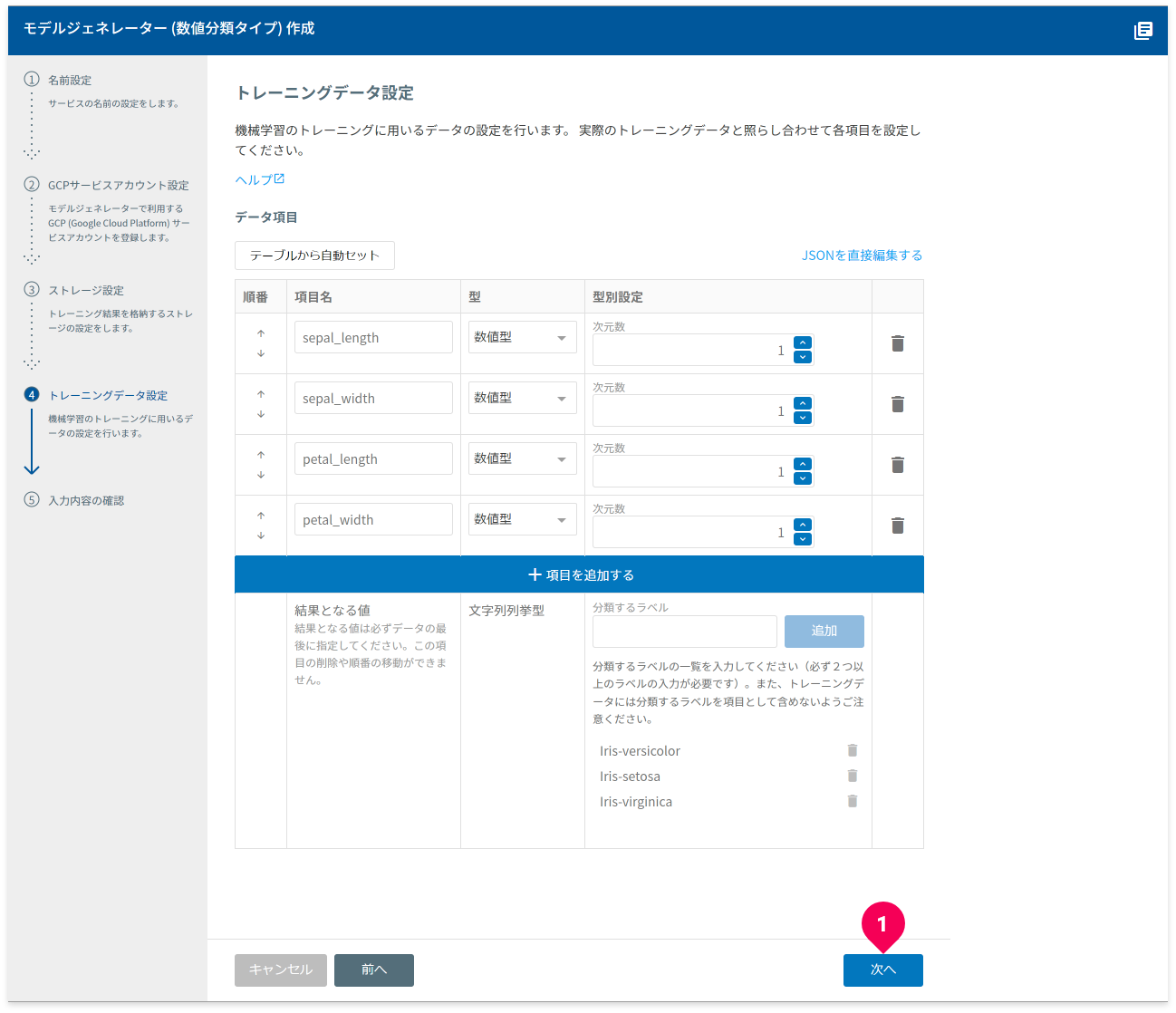Delete the sepal_width row
The height and width of the screenshot is (1013, 1176).
(x=898, y=404)
